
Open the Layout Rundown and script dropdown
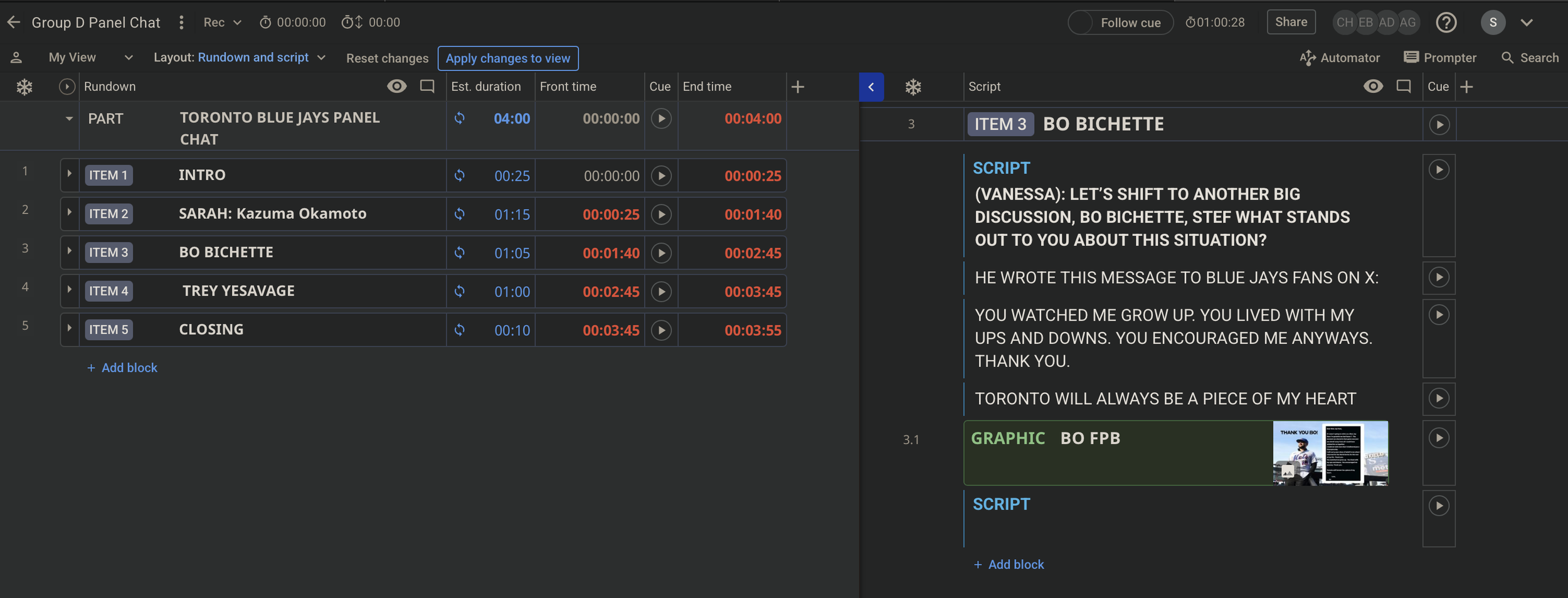[240, 58]
